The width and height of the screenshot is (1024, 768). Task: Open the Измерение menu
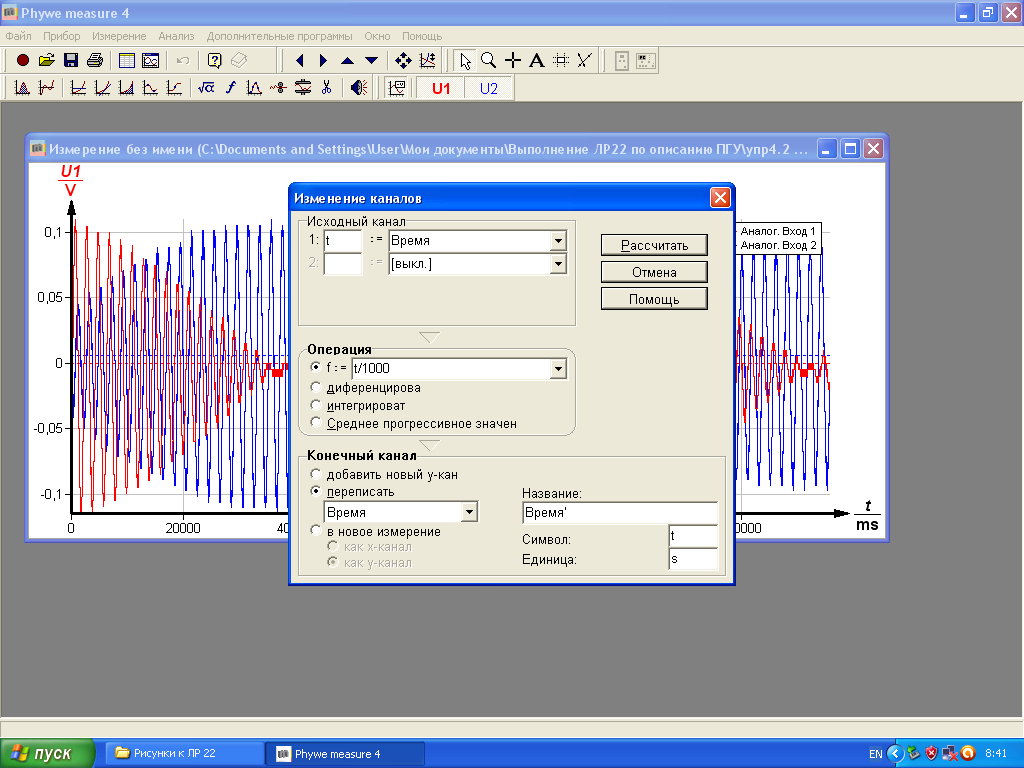point(119,37)
